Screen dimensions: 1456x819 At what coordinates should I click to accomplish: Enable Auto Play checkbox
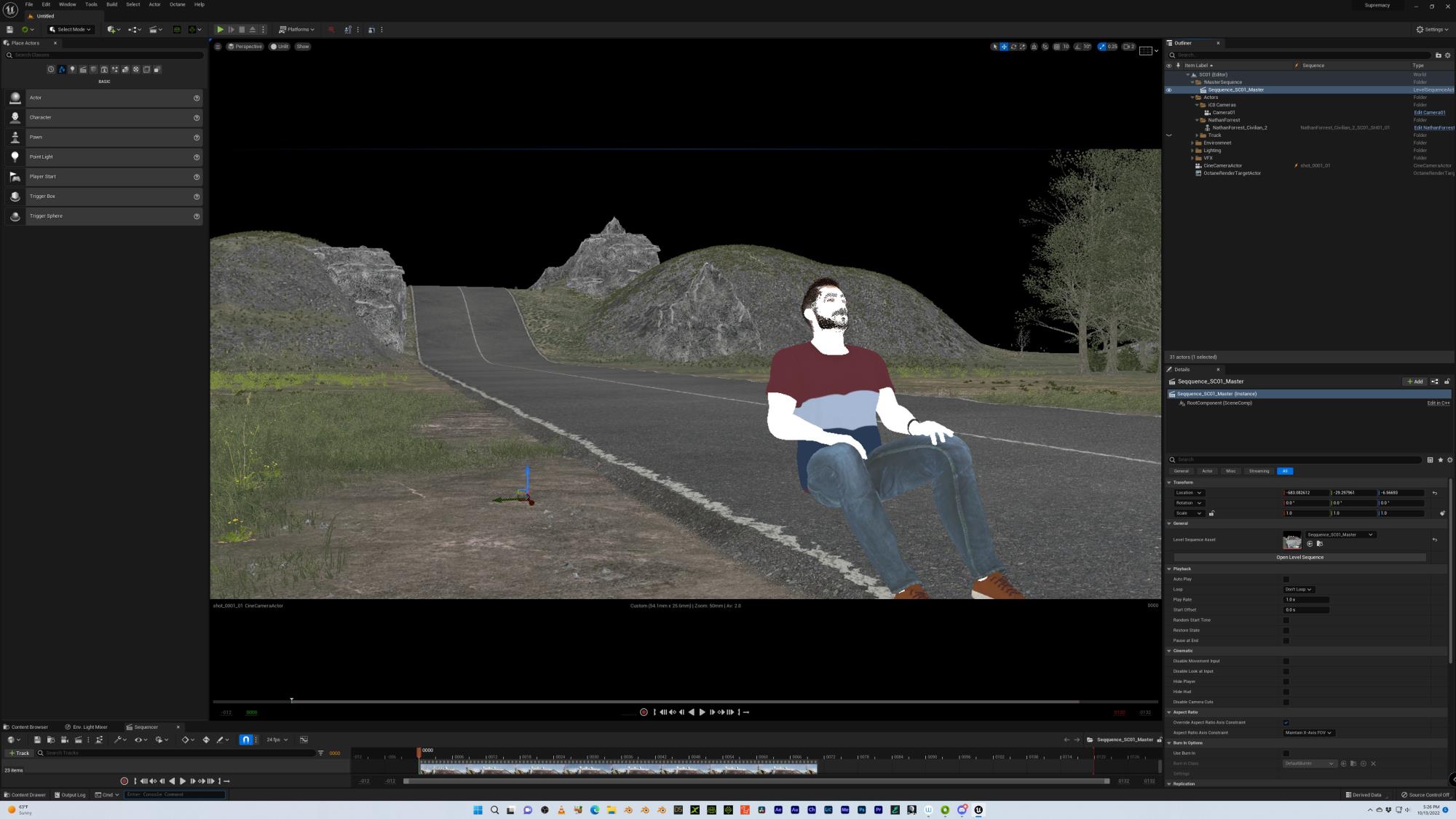coord(1286,579)
